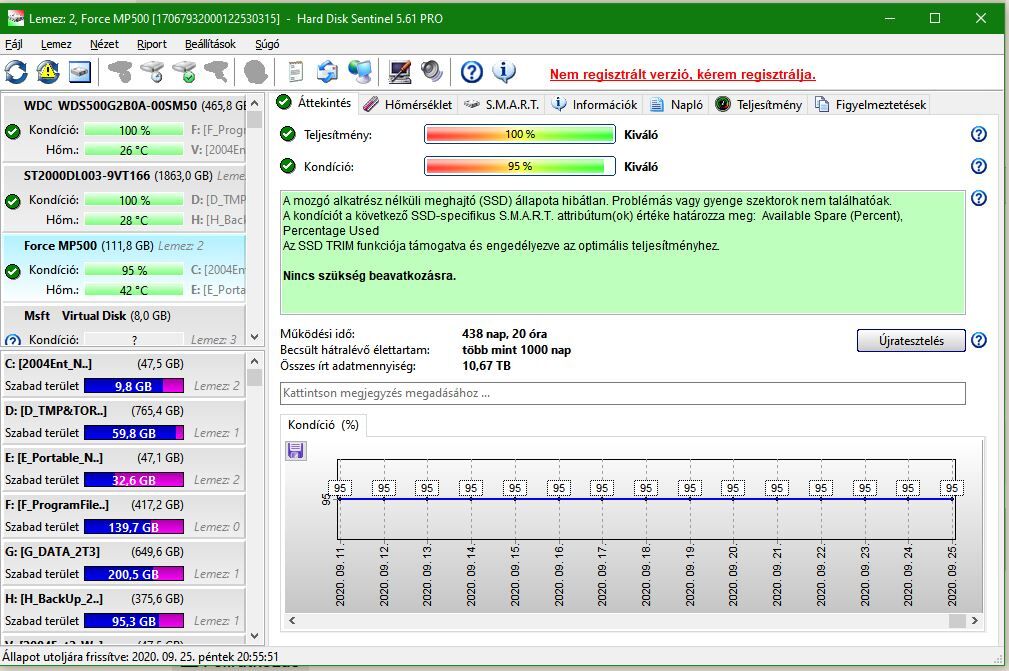This screenshot has width=1009, height=671.
Task: Click the Újratesztelés button
Action: [x=911, y=340]
